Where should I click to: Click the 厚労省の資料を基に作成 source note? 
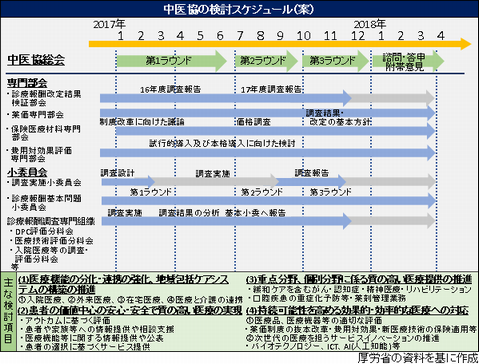click(x=417, y=358)
